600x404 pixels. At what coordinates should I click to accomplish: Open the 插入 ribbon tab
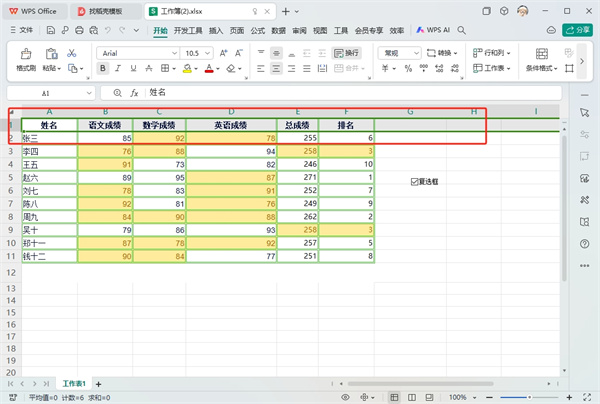[x=216, y=31]
